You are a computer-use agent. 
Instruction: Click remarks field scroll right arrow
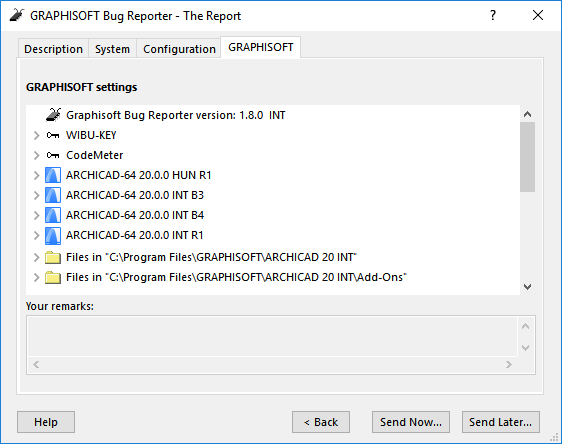click(509, 364)
